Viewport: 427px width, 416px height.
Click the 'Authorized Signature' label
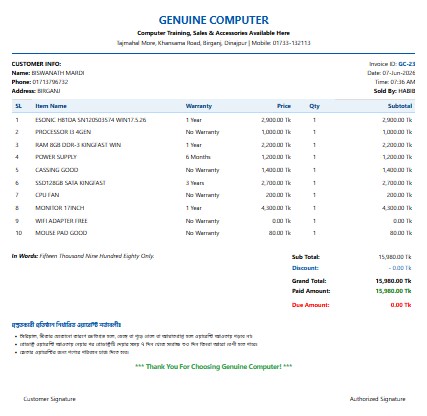point(377,399)
